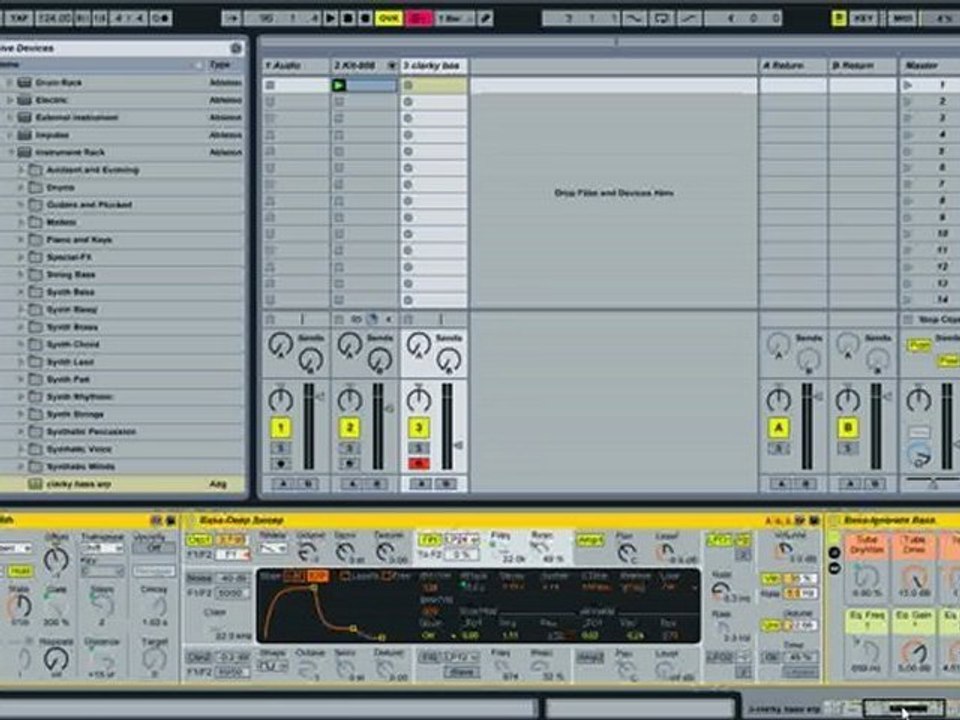
Task: Expand the Drum Rack entry in browser
Action: point(9,83)
